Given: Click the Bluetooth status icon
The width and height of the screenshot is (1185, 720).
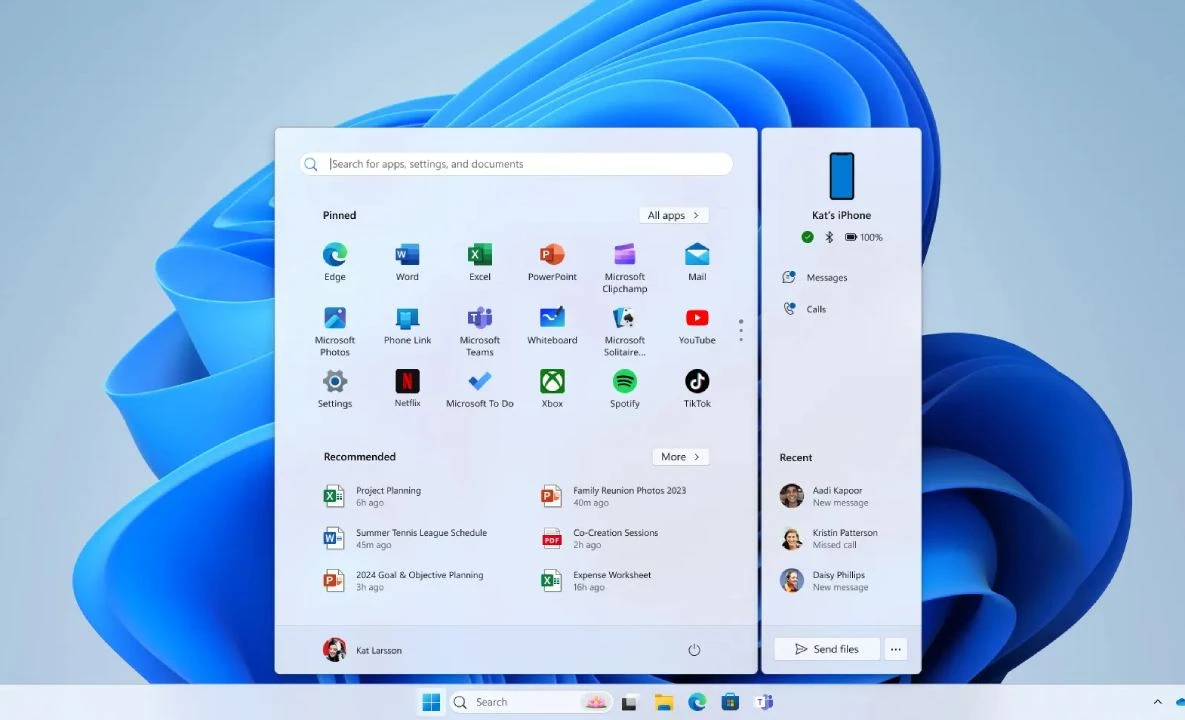Looking at the screenshot, I should click(x=829, y=237).
